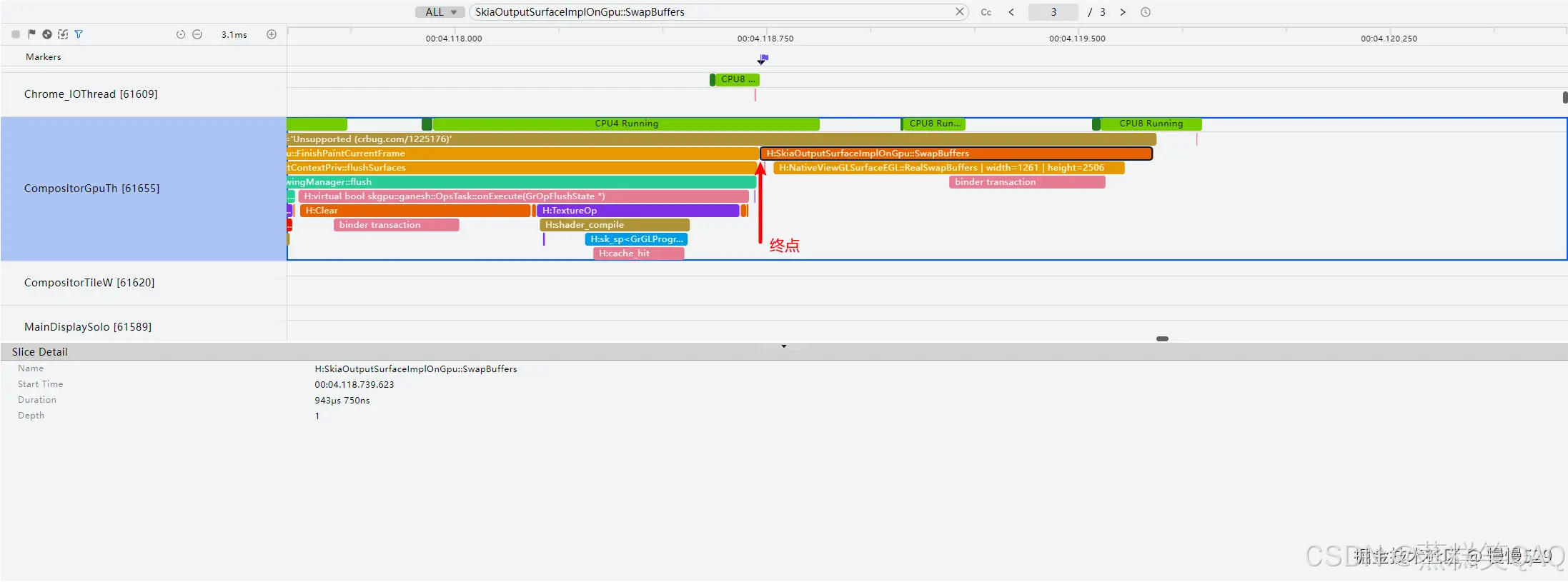Zoom out with the minus circle icon
Image resolution: width=1568 pixels, height=582 pixels.
pos(197,34)
